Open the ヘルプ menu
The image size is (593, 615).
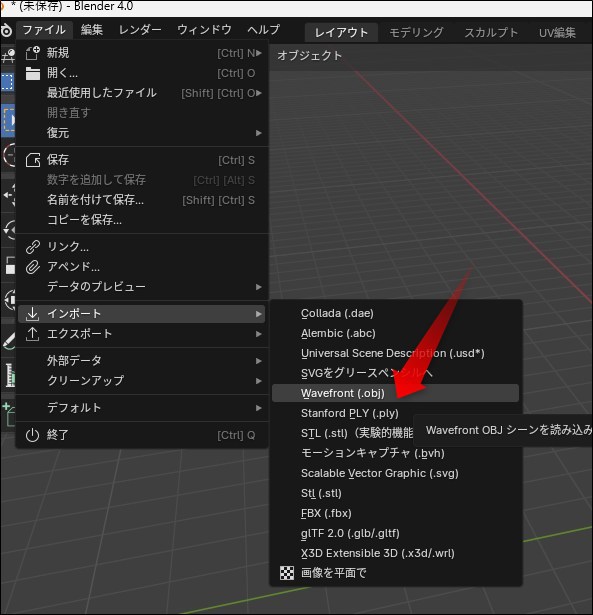264,30
